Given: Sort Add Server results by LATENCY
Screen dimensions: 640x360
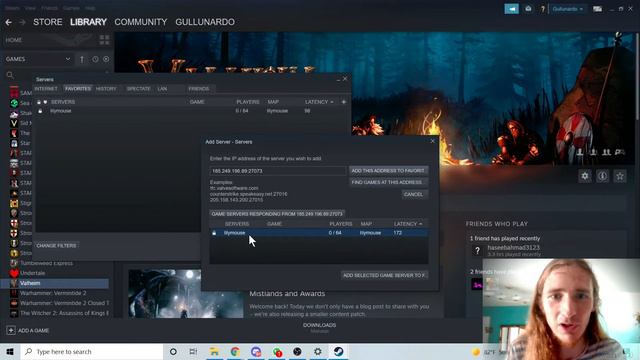Looking at the screenshot, I should coord(408,224).
